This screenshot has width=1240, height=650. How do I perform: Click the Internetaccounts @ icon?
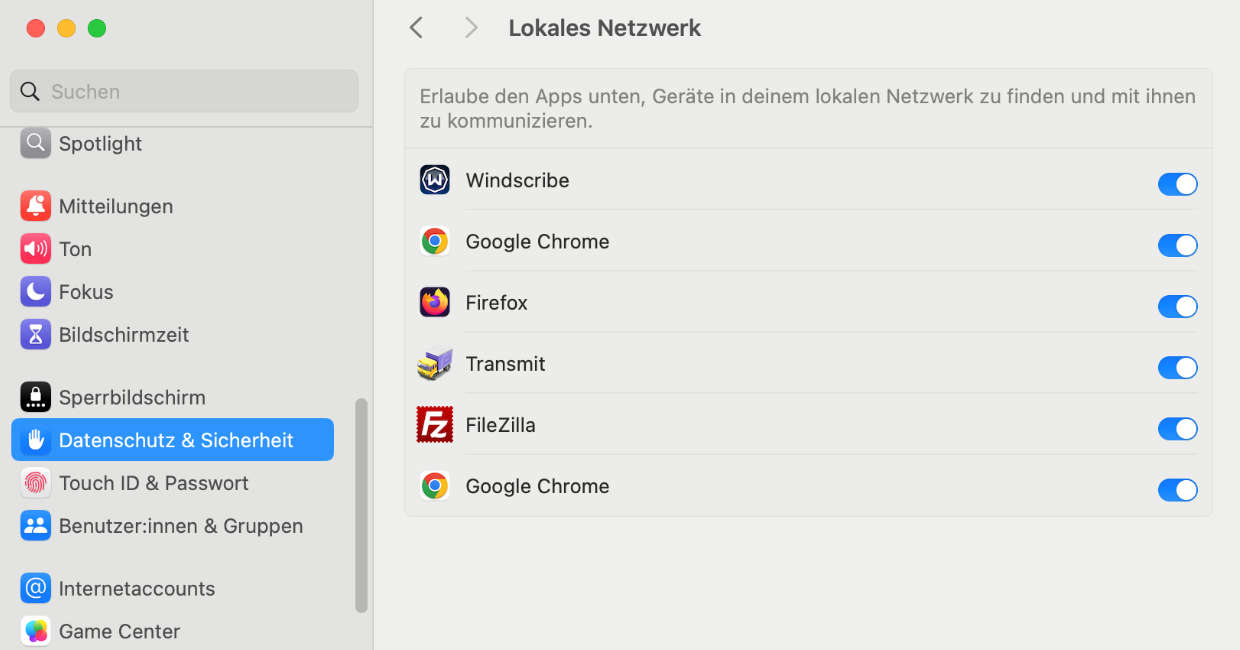(x=35, y=589)
